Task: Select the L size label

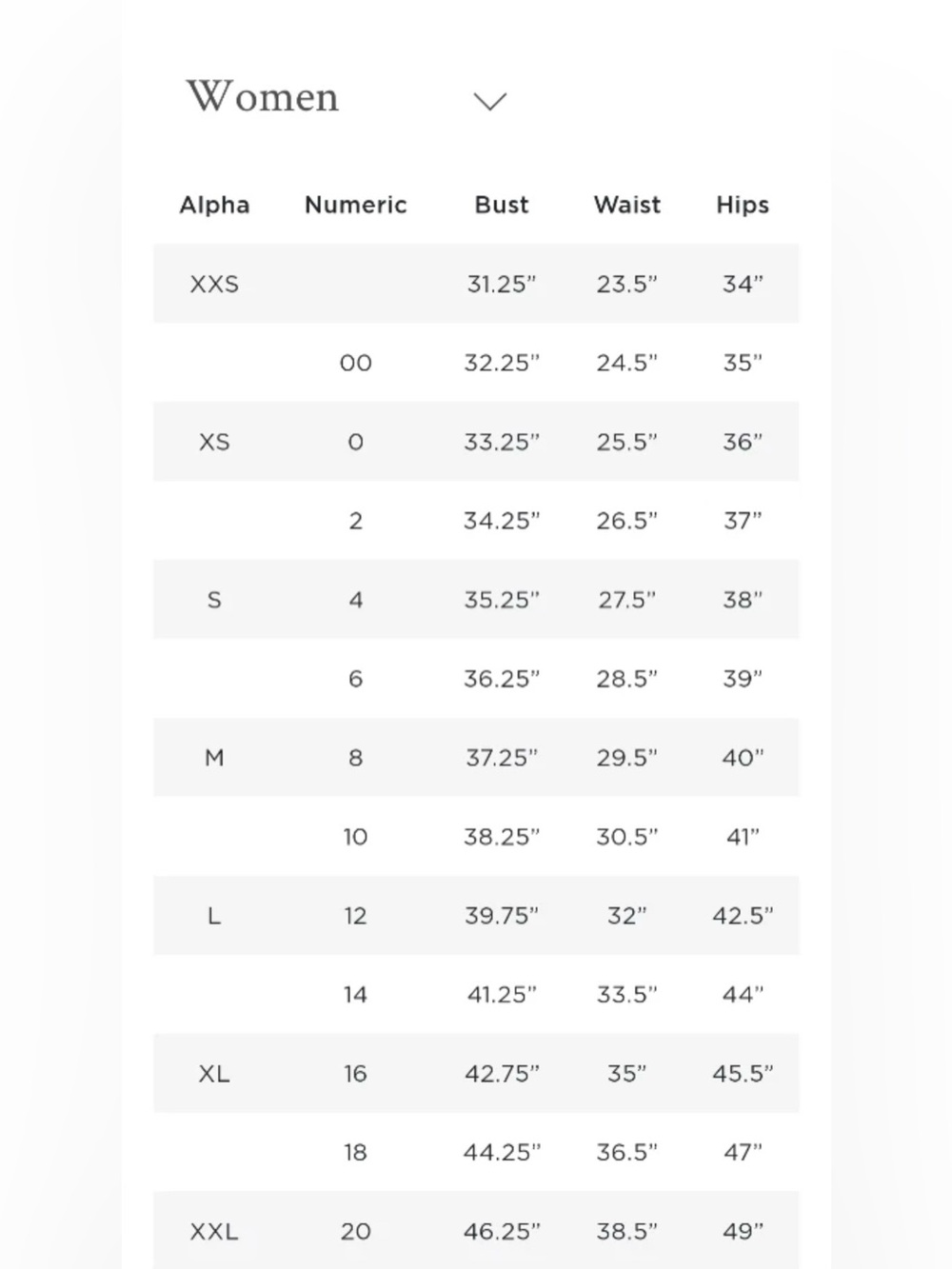Action: coord(214,916)
